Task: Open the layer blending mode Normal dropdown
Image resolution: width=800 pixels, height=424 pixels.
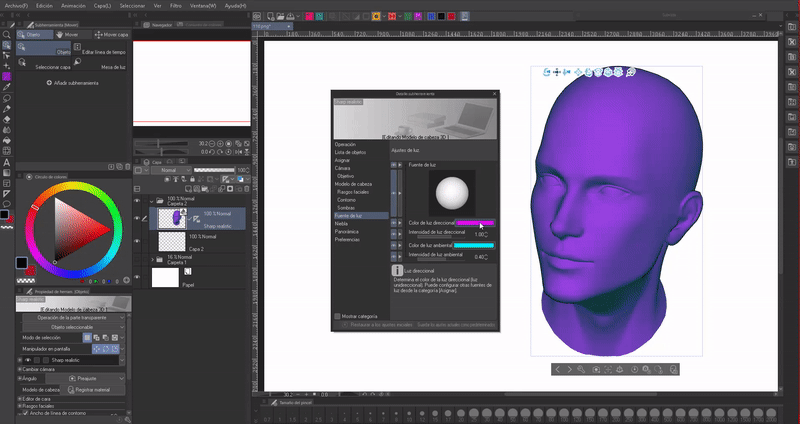Action: pos(170,170)
